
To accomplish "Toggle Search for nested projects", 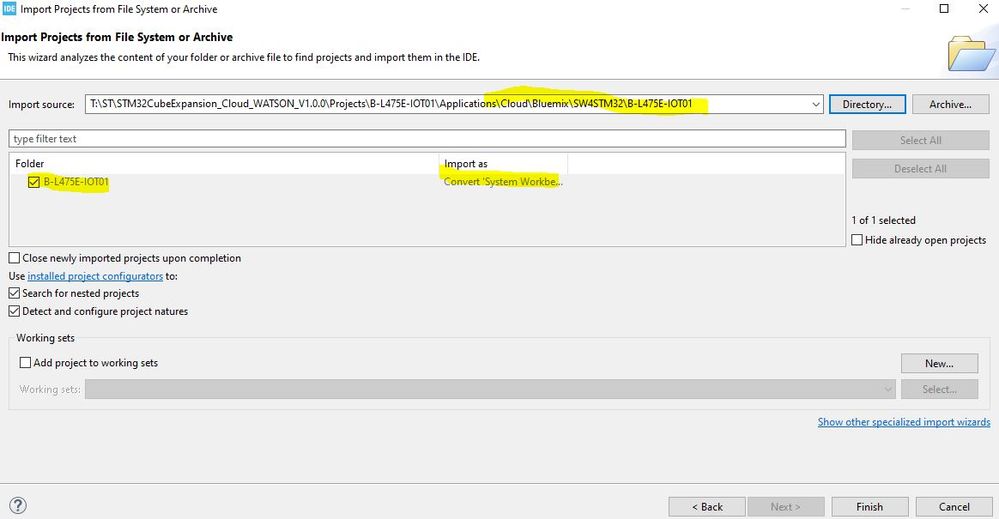I will click(x=14, y=293).
